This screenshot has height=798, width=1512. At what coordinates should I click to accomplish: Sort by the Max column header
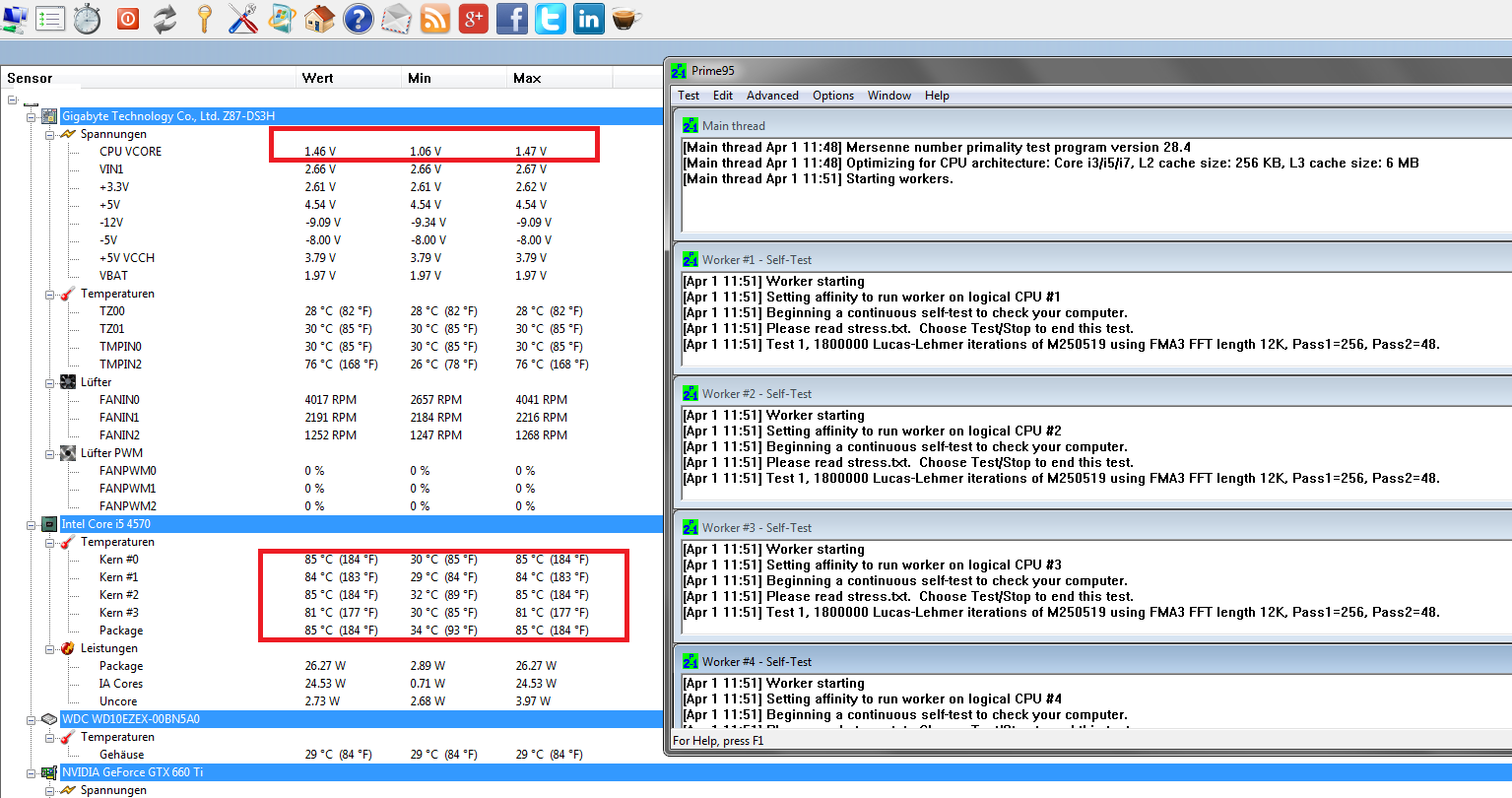[x=560, y=78]
